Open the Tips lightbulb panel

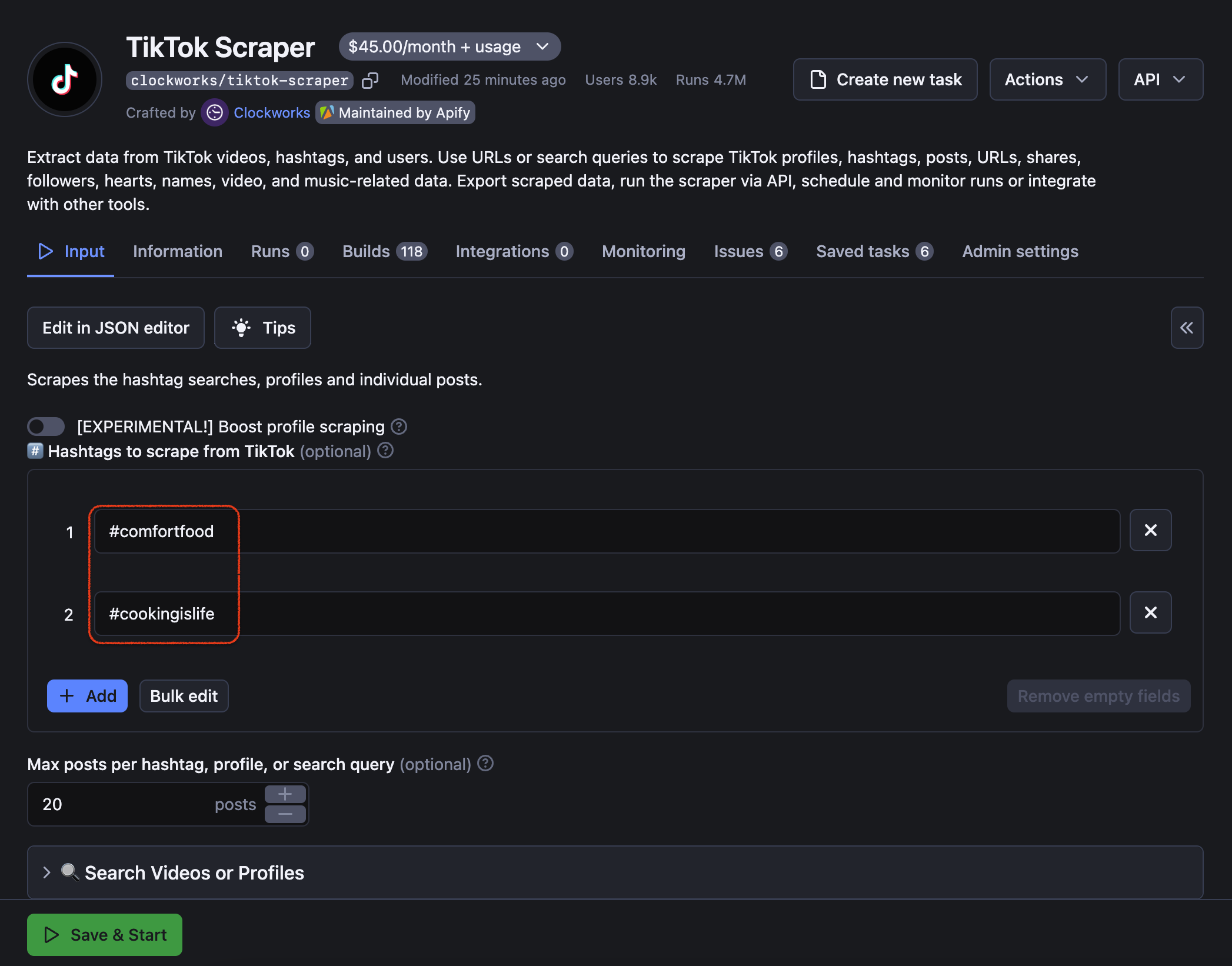(x=262, y=328)
